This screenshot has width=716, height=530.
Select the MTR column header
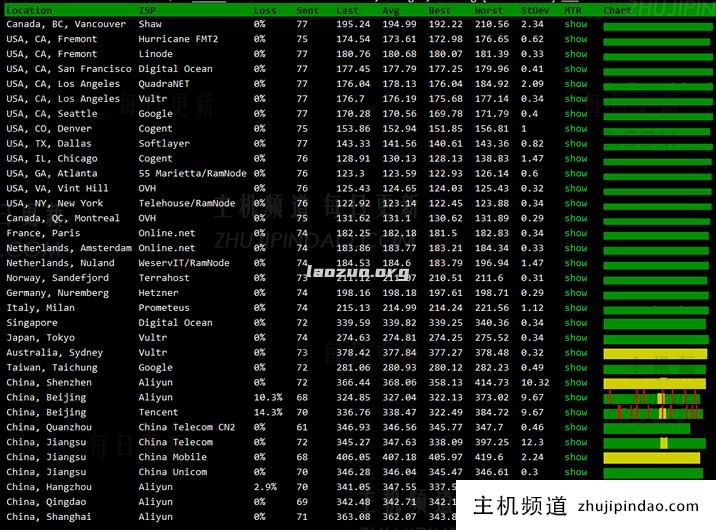pos(573,10)
